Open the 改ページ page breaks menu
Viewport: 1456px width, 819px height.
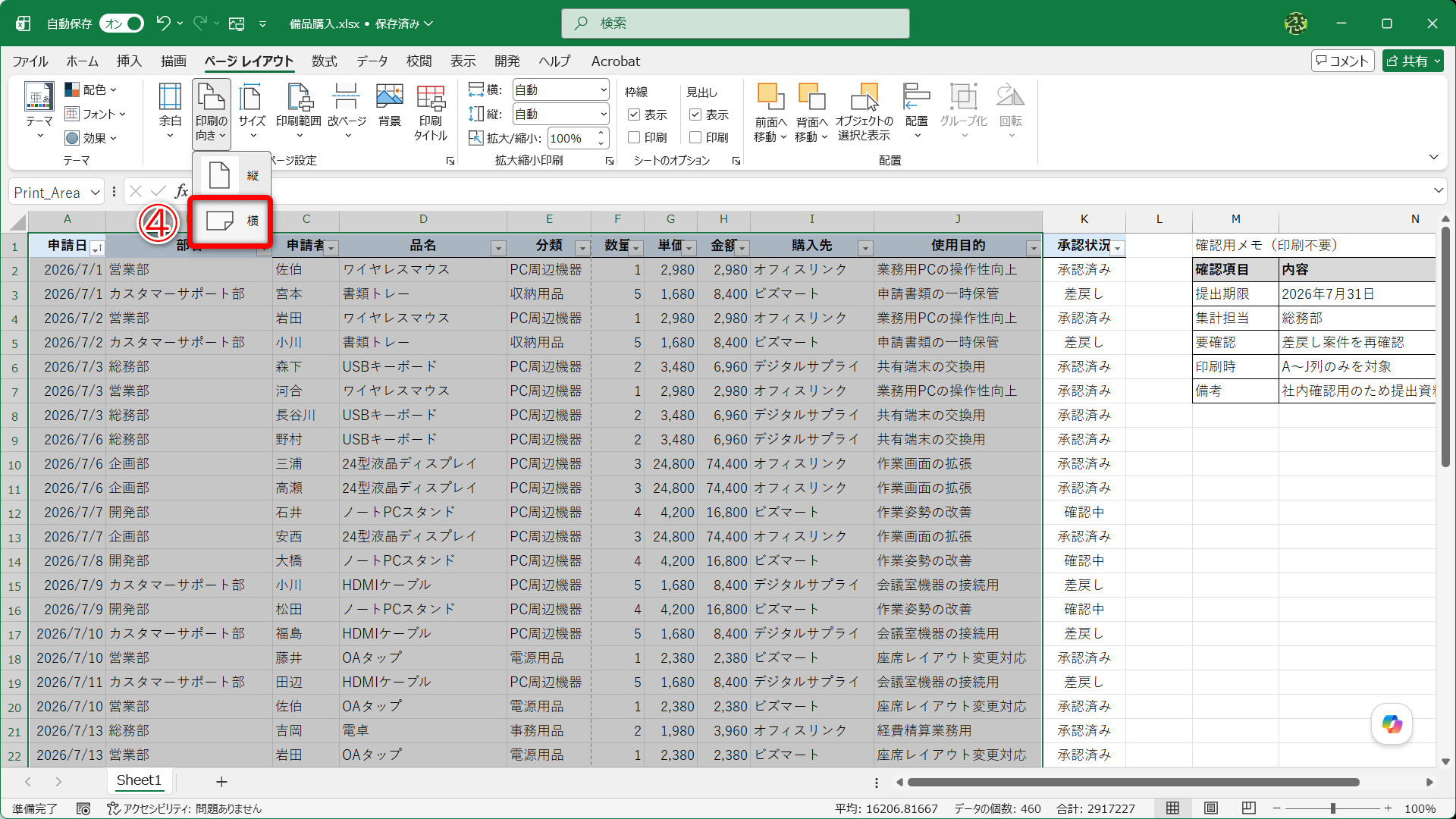347,112
